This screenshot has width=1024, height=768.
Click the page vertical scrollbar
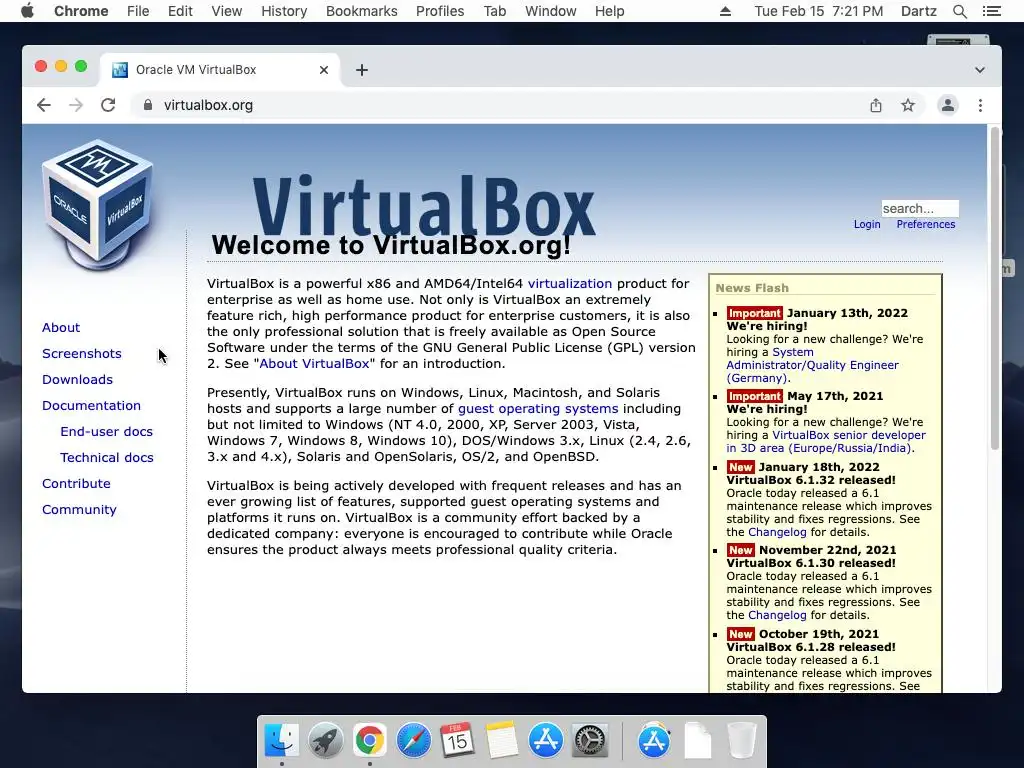tap(995, 287)
